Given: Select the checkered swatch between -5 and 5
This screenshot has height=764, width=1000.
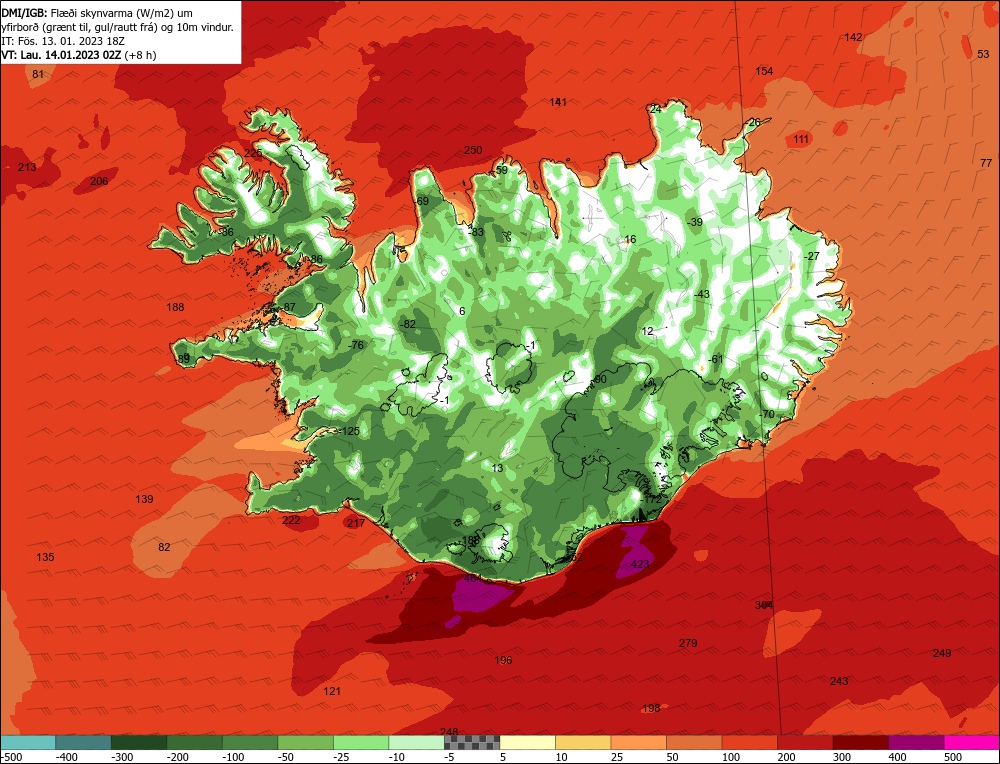Looking at the screenshot, I should (472, 742).
